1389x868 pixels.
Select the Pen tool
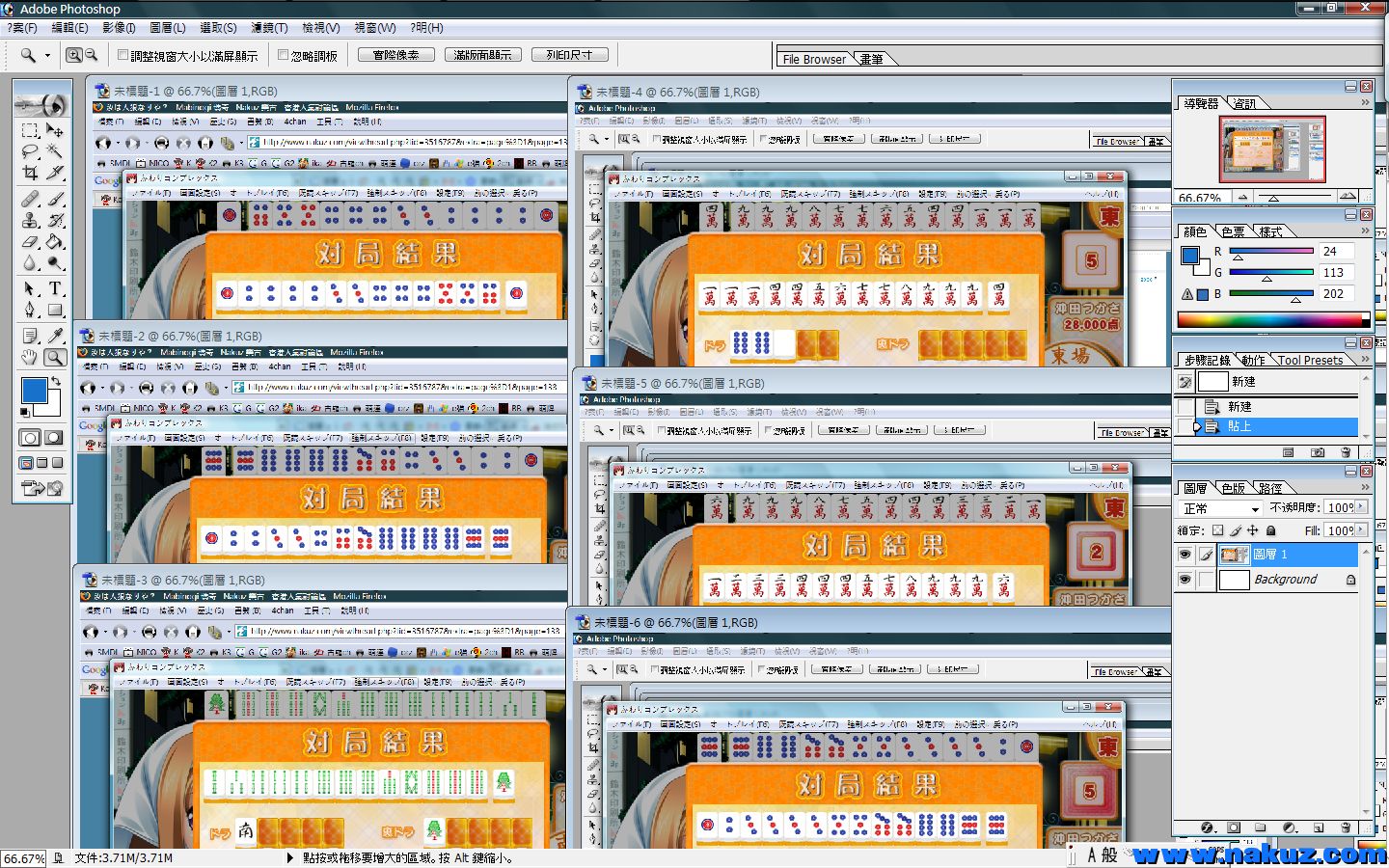pos(30,310)
